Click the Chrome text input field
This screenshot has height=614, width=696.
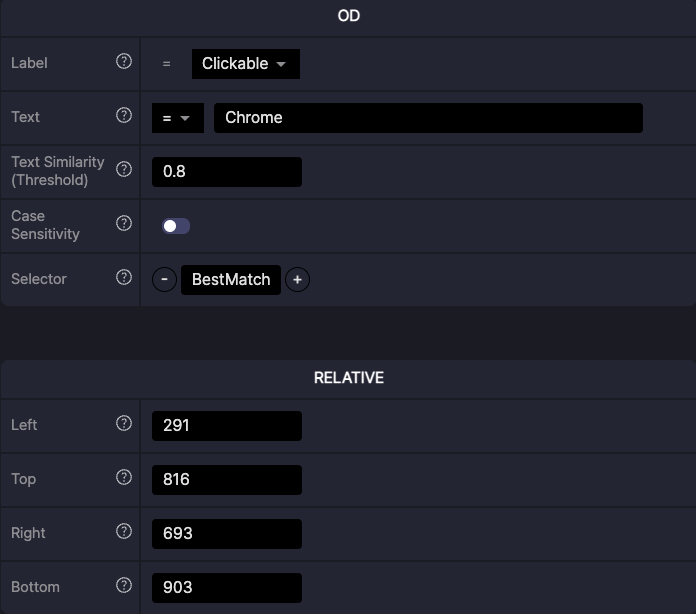click(428, 118)
